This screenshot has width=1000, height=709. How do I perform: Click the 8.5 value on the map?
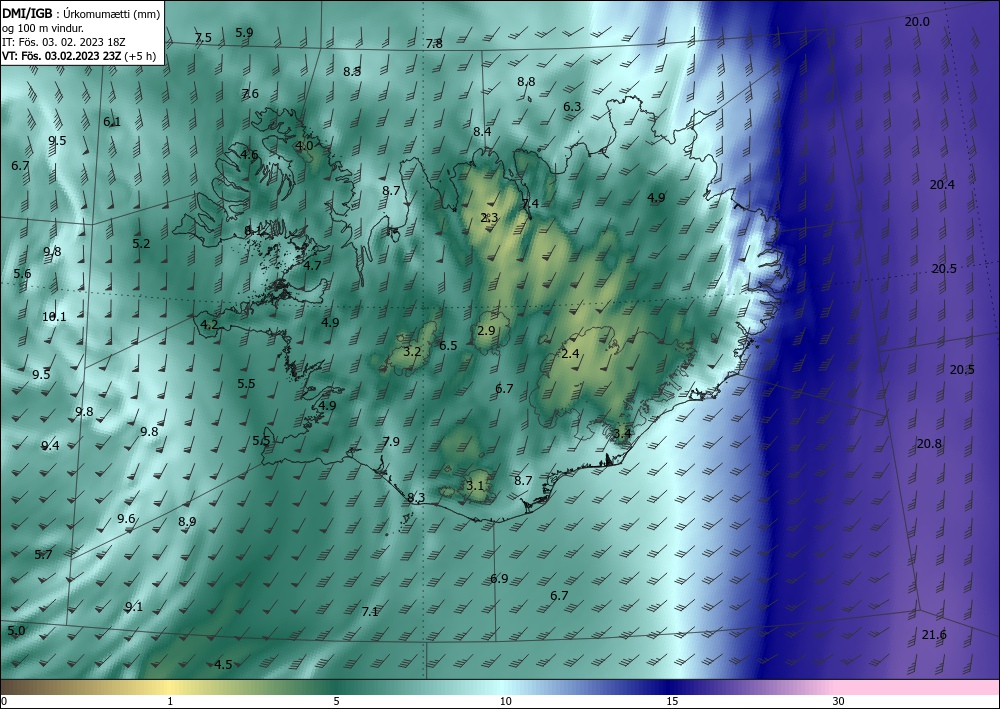352,71
